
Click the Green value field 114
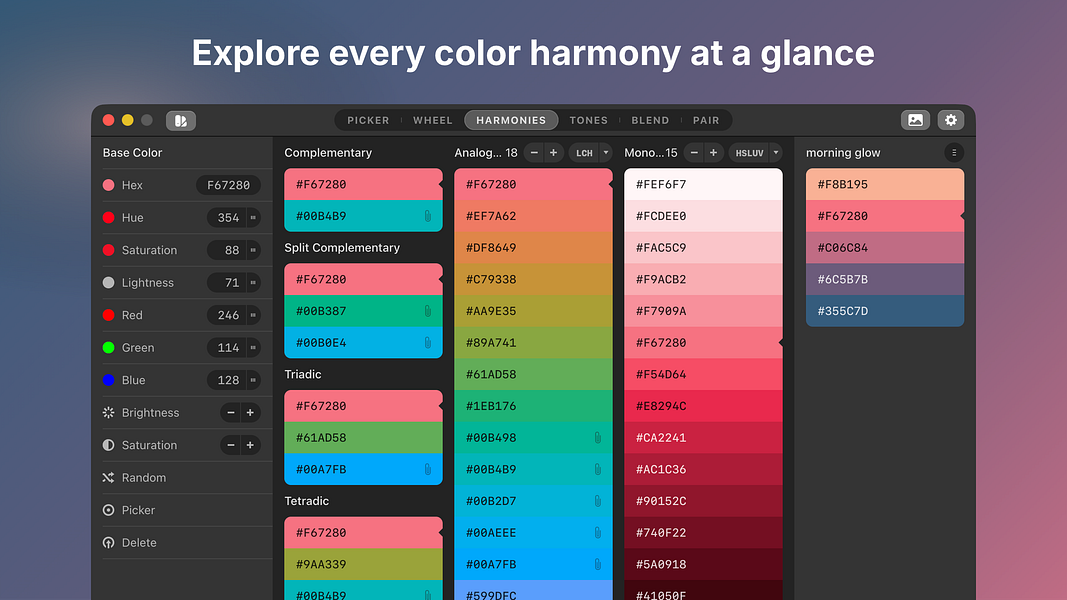coord(227,348)
